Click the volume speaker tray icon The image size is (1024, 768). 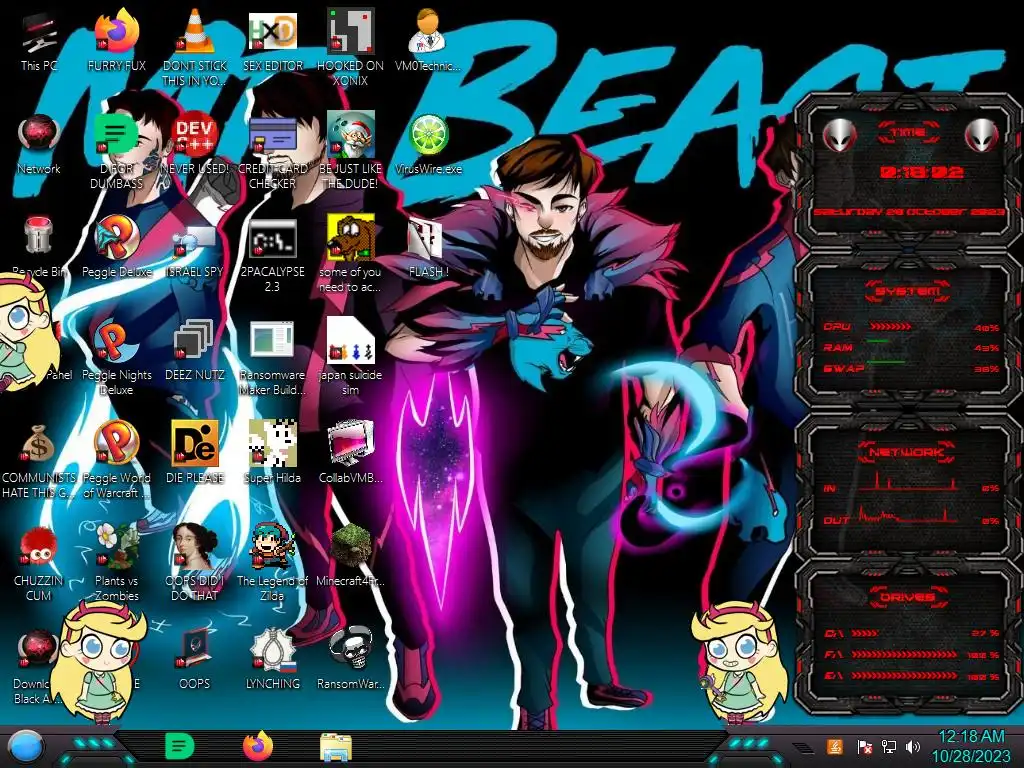(x=913, y=746)
